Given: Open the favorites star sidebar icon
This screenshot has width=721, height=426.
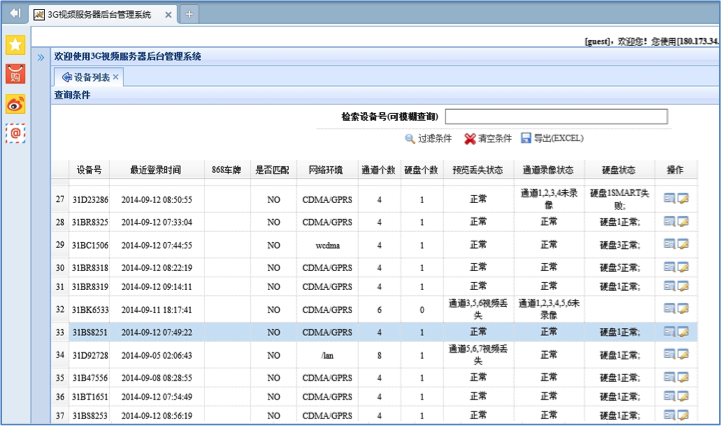Looking at the screenshot, I should (15, 45).
